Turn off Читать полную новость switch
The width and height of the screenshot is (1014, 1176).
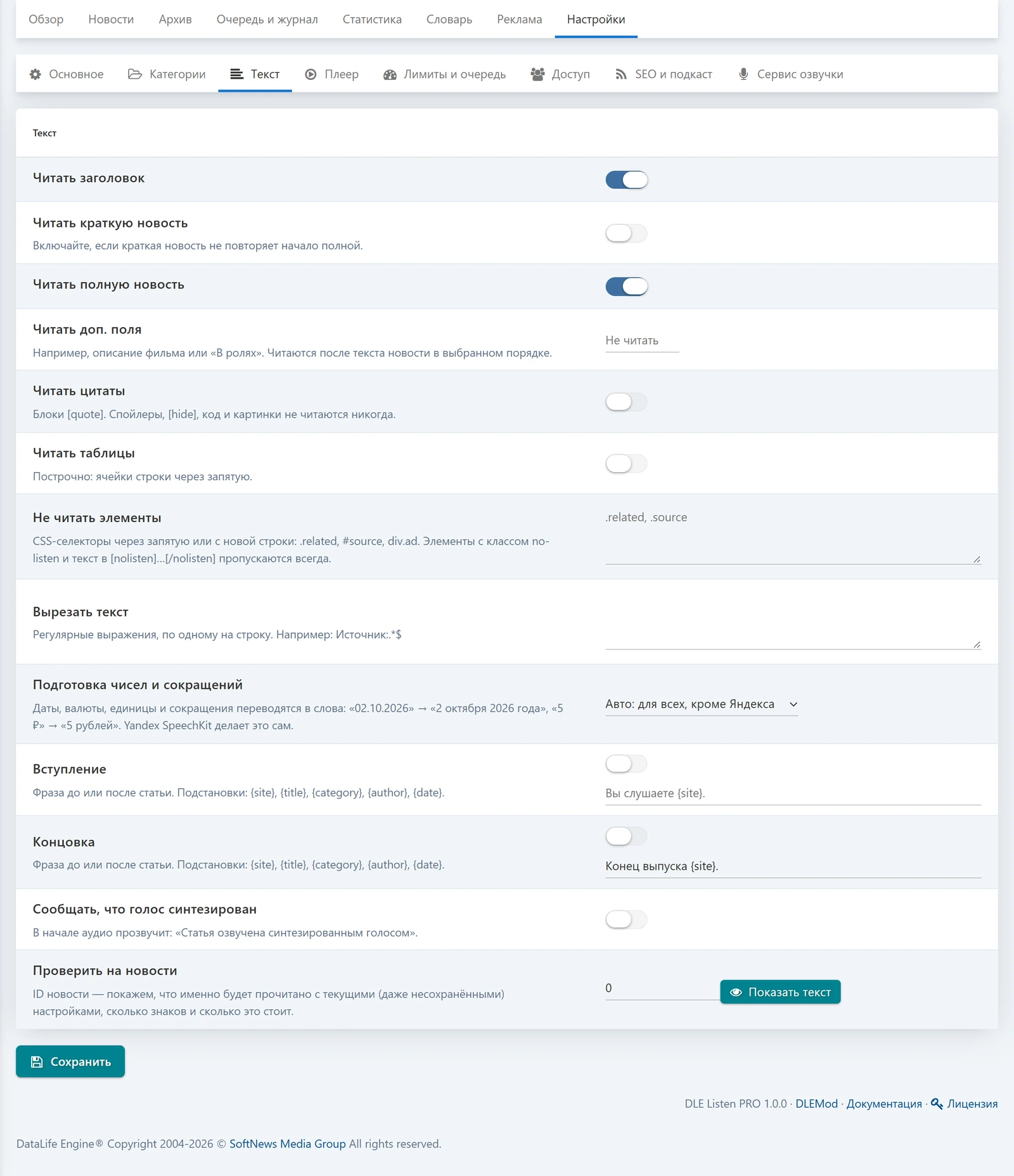[626, 286]
